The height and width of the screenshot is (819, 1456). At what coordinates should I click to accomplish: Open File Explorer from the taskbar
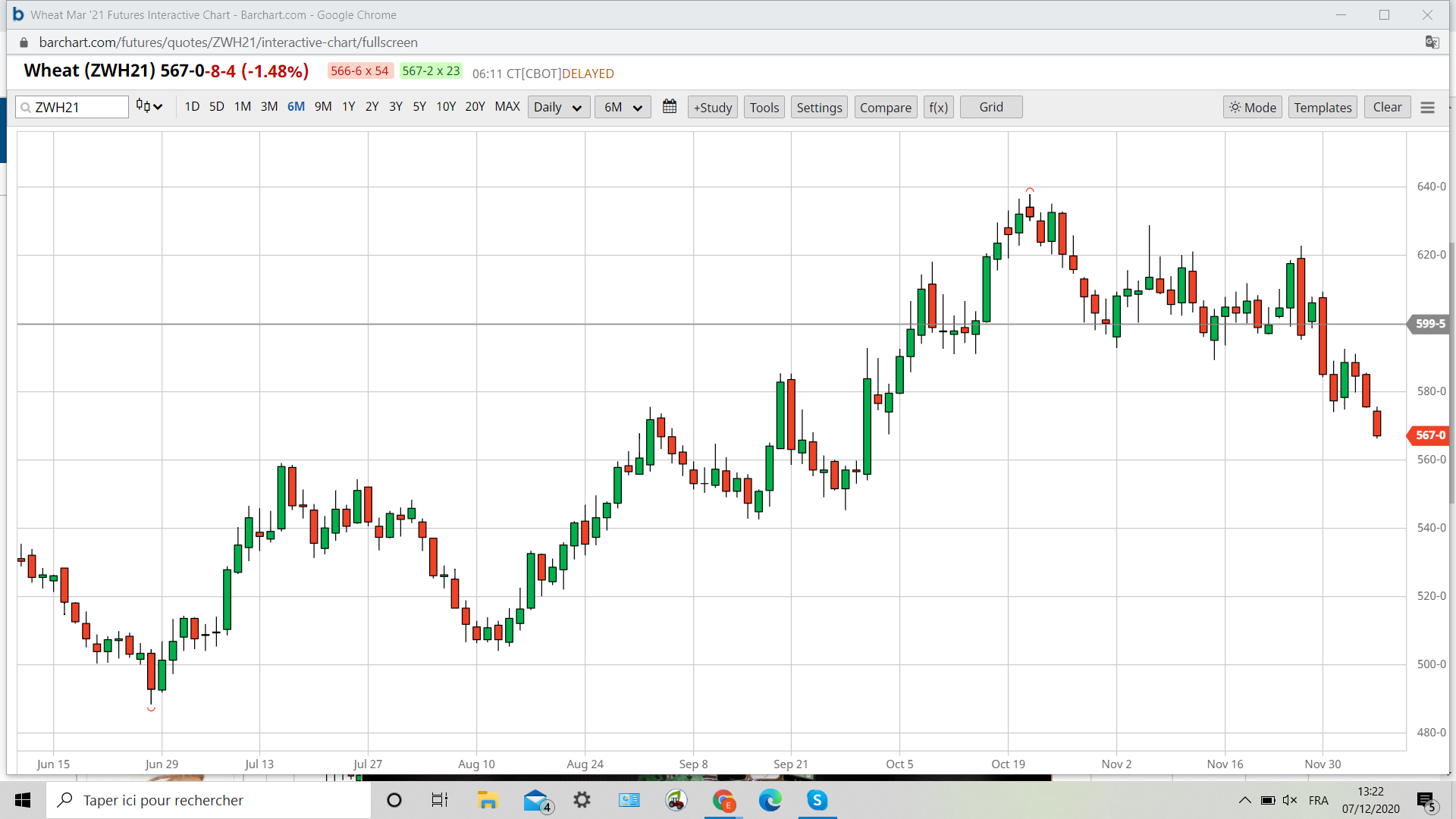[x=487, y=800]
